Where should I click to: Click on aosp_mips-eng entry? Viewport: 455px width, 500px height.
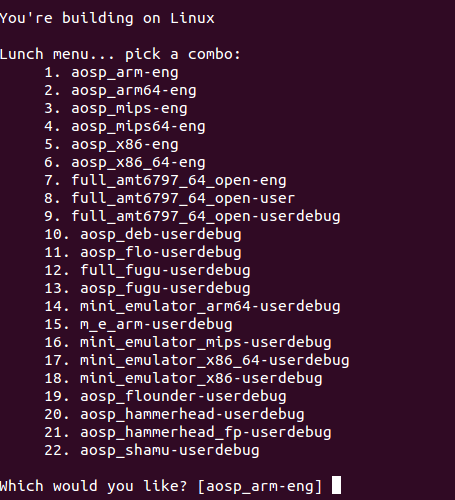(129, 109)
